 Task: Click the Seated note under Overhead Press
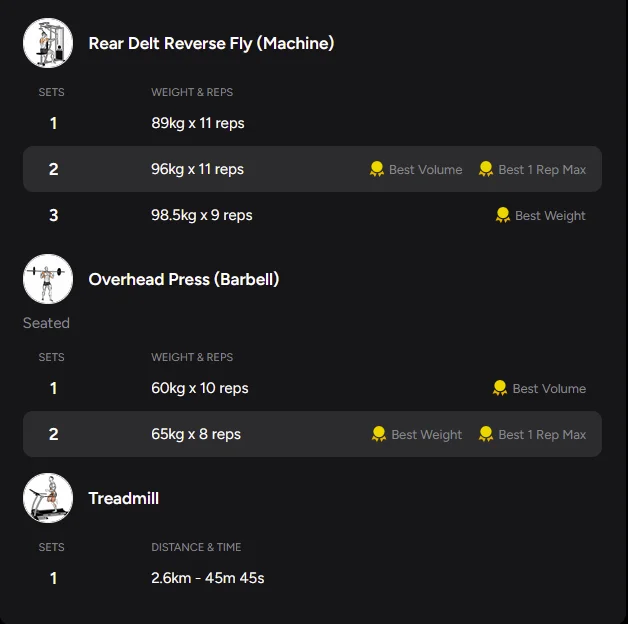click(46, 323)
